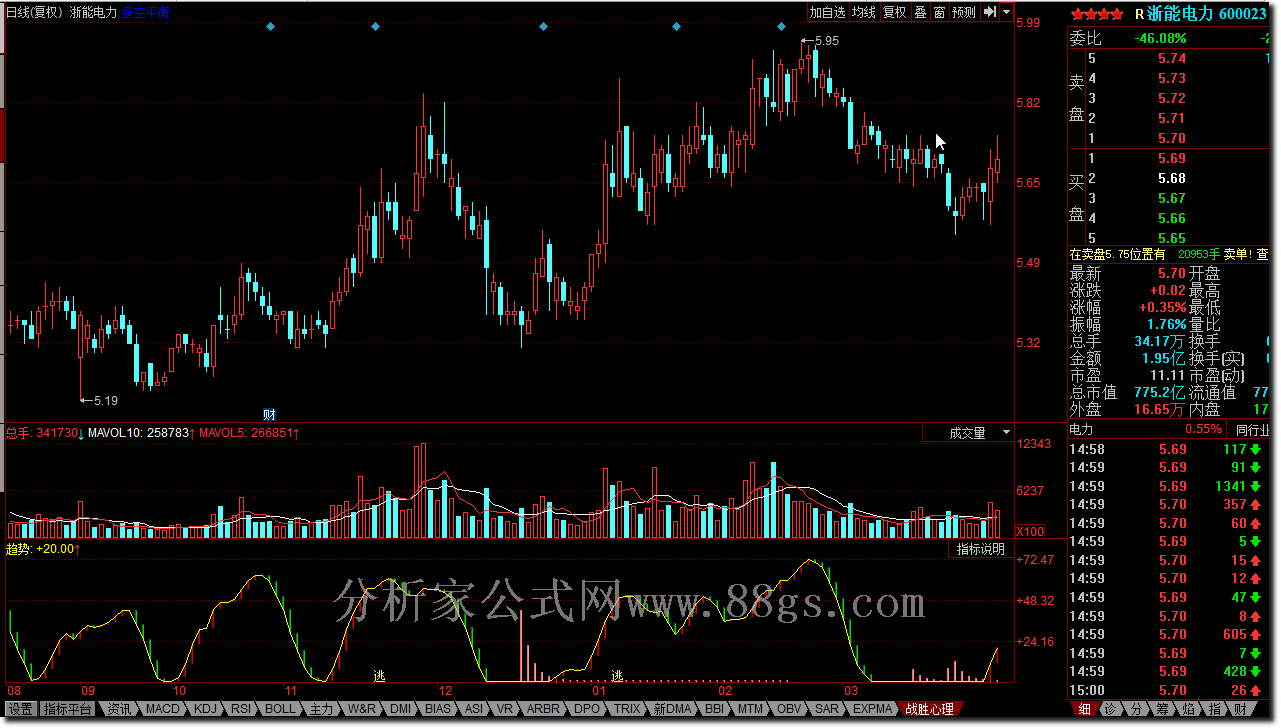This screenshot has height=728, width=1281.
Task: Select the BOLL indicator tab
Action: tap(280, 709)
